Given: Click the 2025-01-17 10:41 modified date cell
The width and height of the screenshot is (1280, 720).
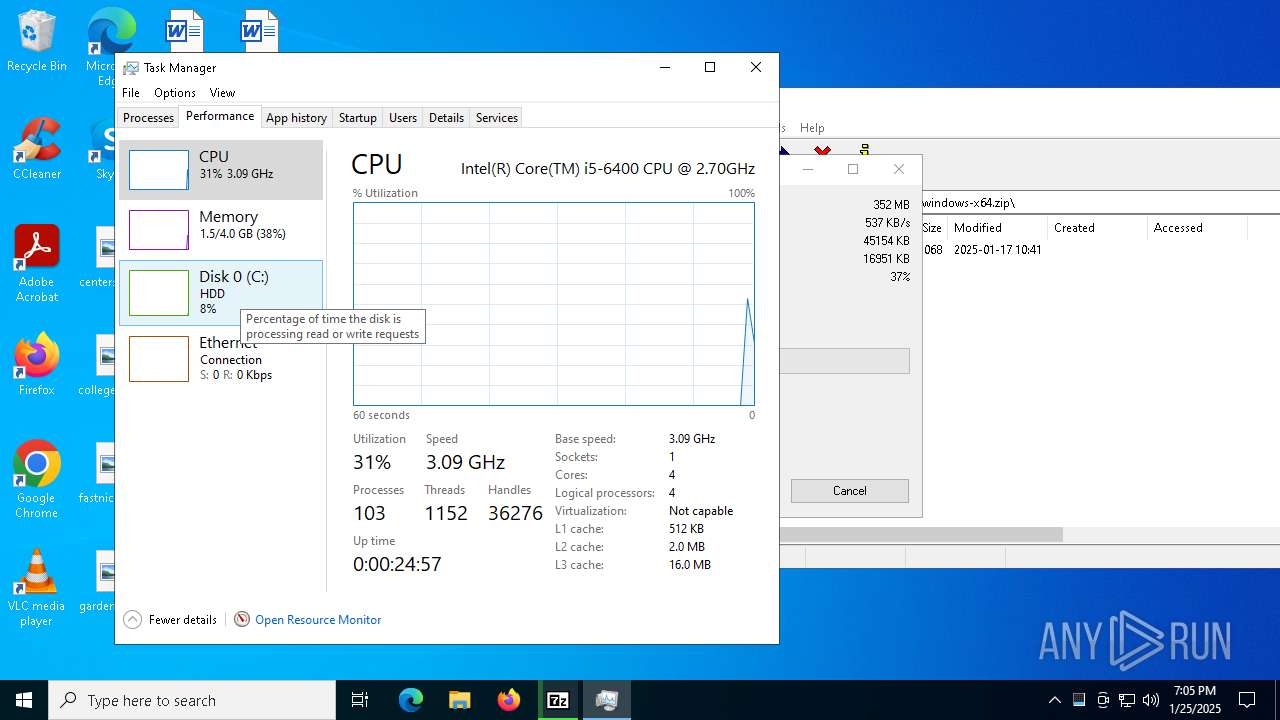Looking at the screenshot, I should coord(998,250).
